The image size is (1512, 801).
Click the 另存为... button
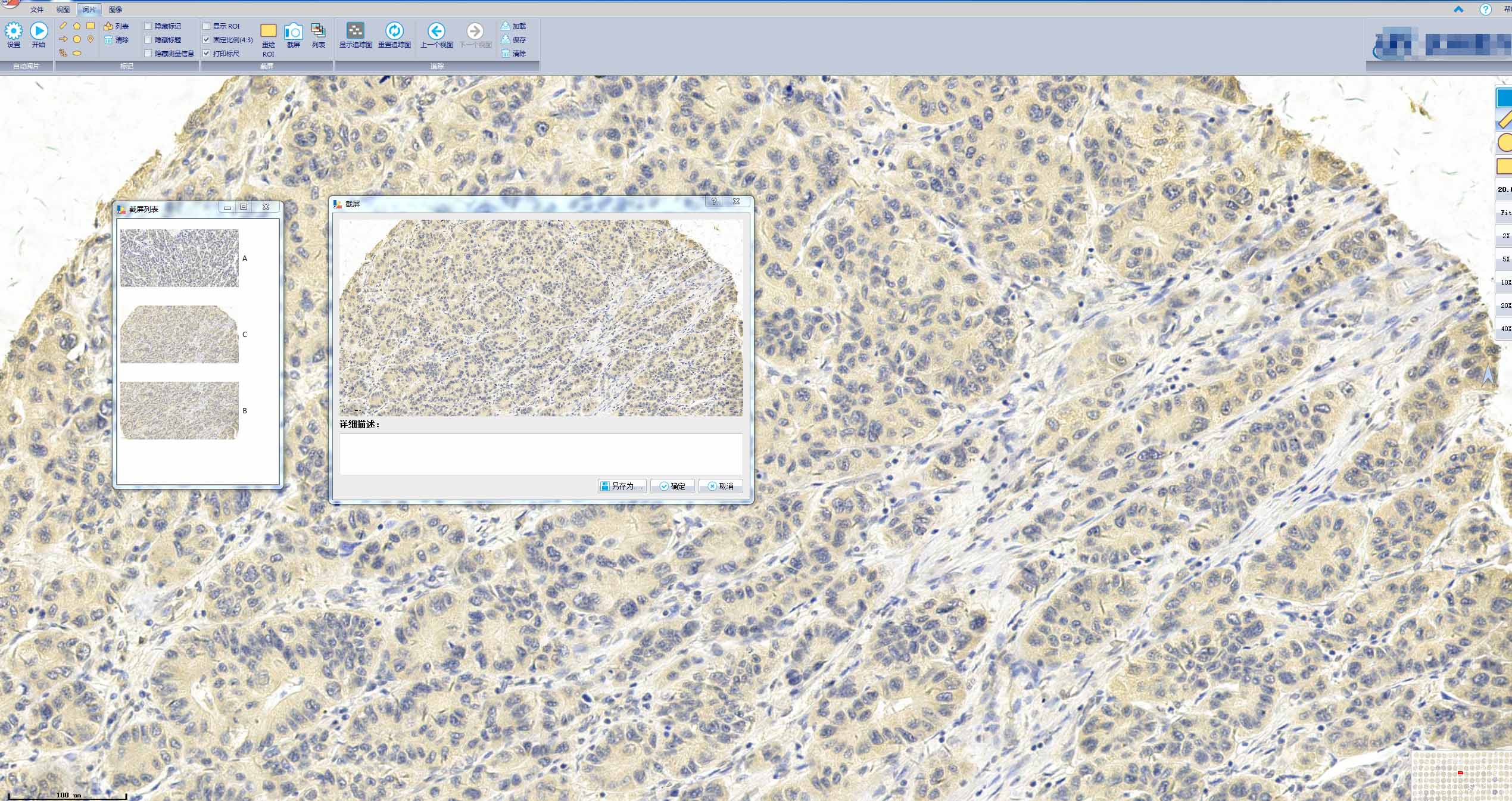[622, 486]
